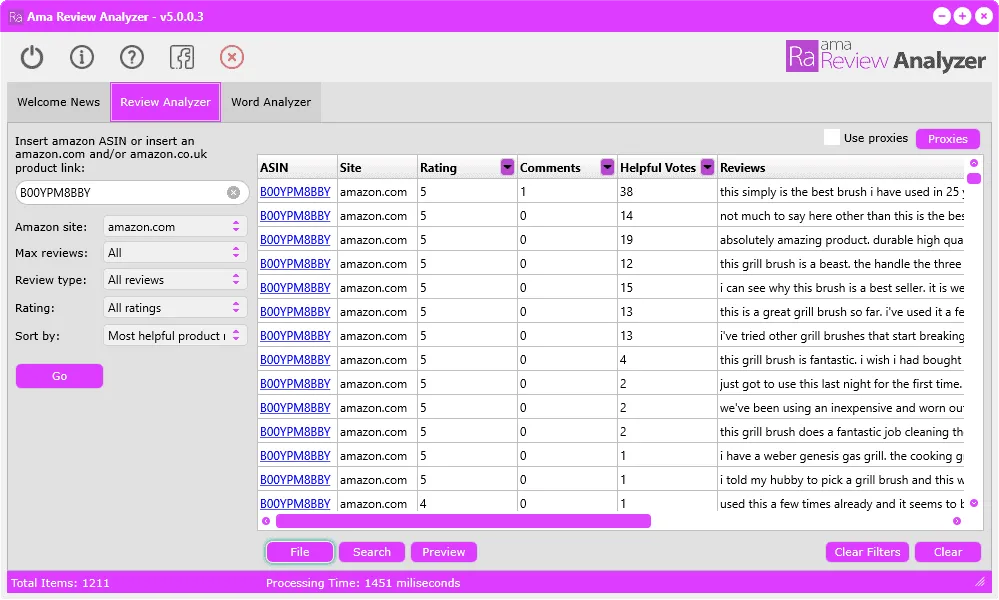This screenshot has width=999, height=600.
Task: Click the Preview button
Action: click(444, 552)
